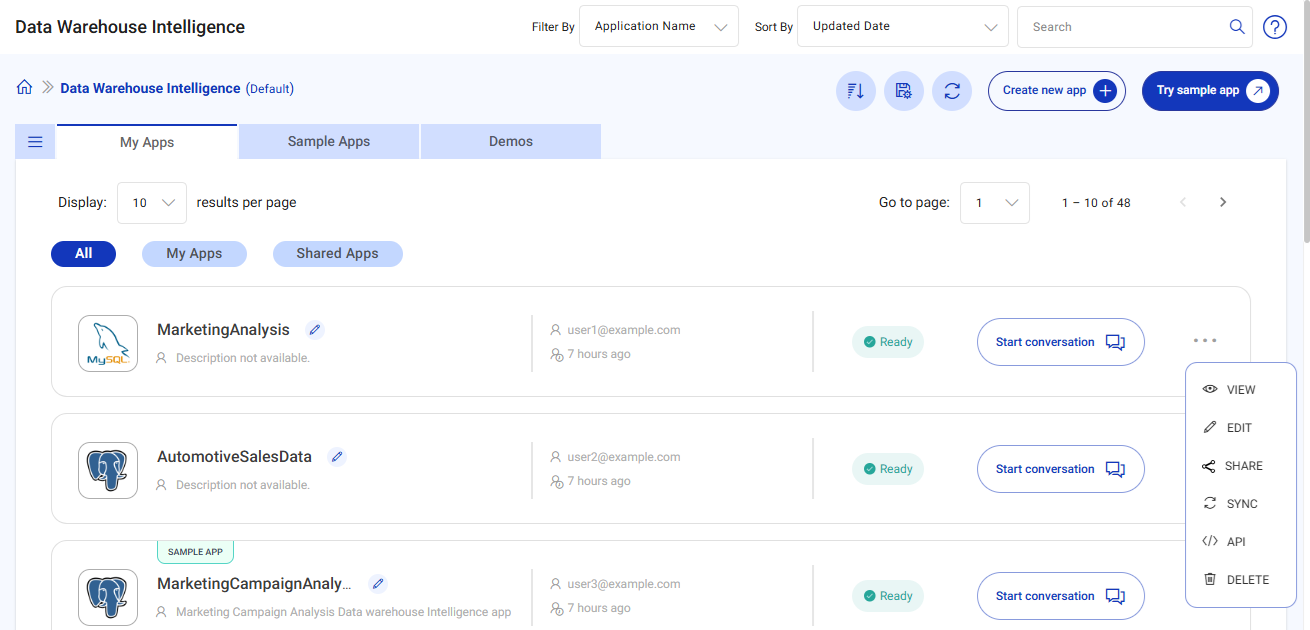Select the My Apps filter pill
The width and height of the screenshot is (1310, 630).
194,253
